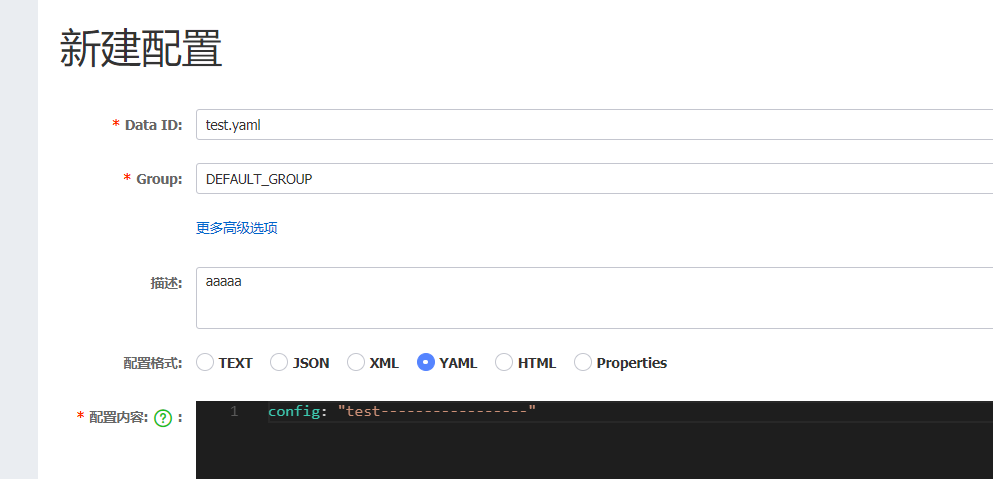Click the Data ID label
Viewport: 993px width, 479px height.
click(x=153, y=125)
